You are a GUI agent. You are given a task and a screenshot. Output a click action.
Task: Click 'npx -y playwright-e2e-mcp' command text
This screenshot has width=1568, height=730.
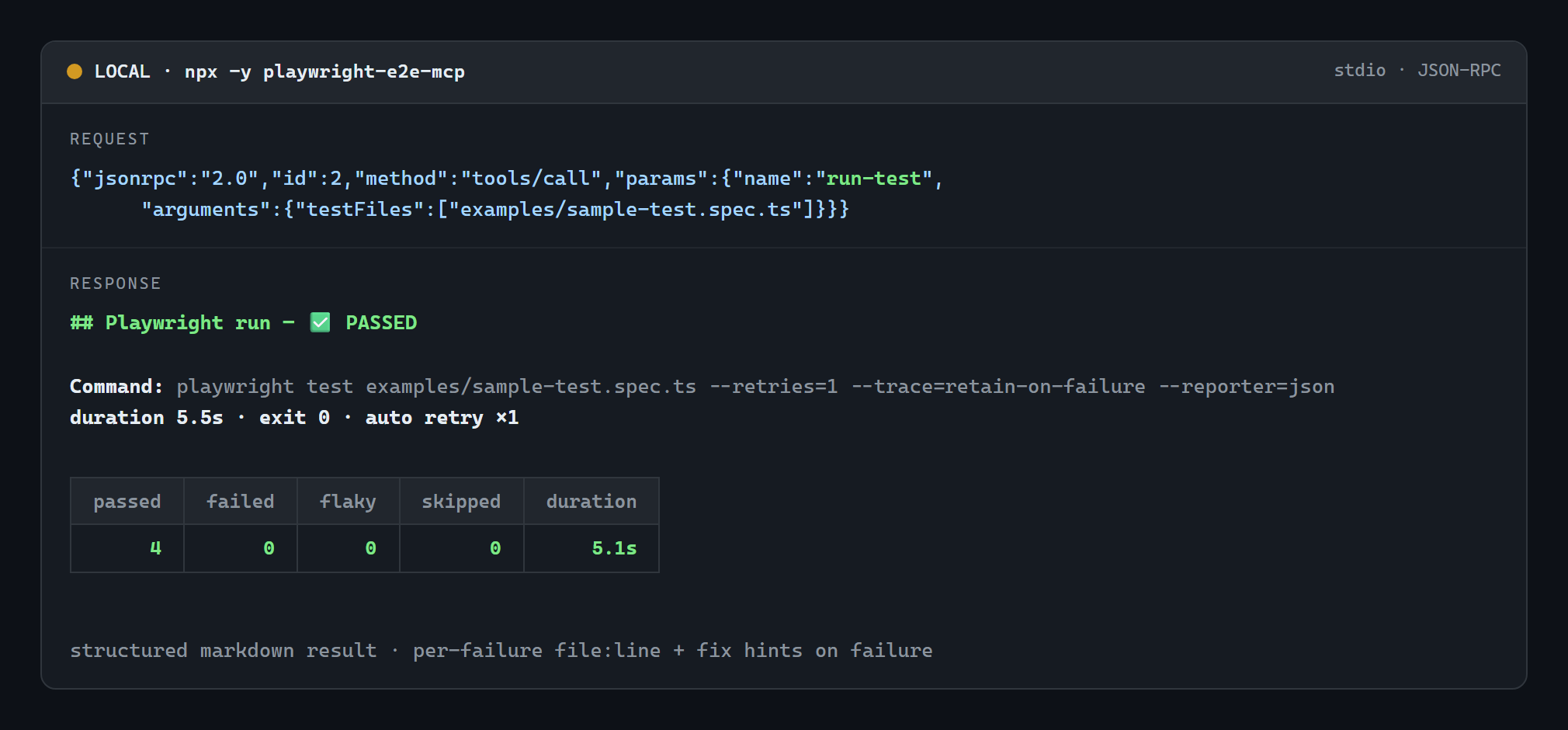[x=324, y=71]
